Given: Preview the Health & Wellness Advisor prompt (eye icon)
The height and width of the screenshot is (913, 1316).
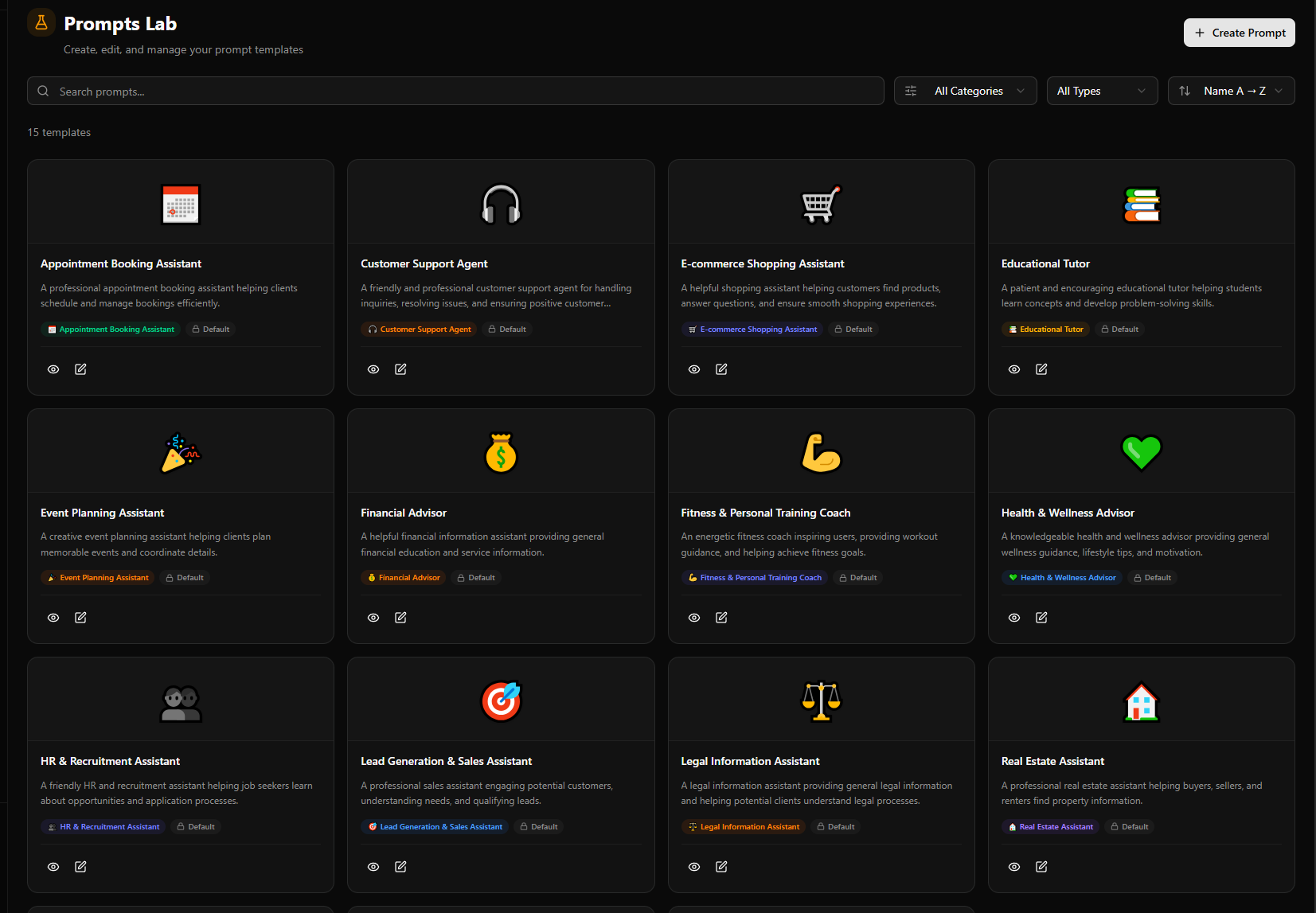Looking at the screenshot, I should tap(1014, 618).
